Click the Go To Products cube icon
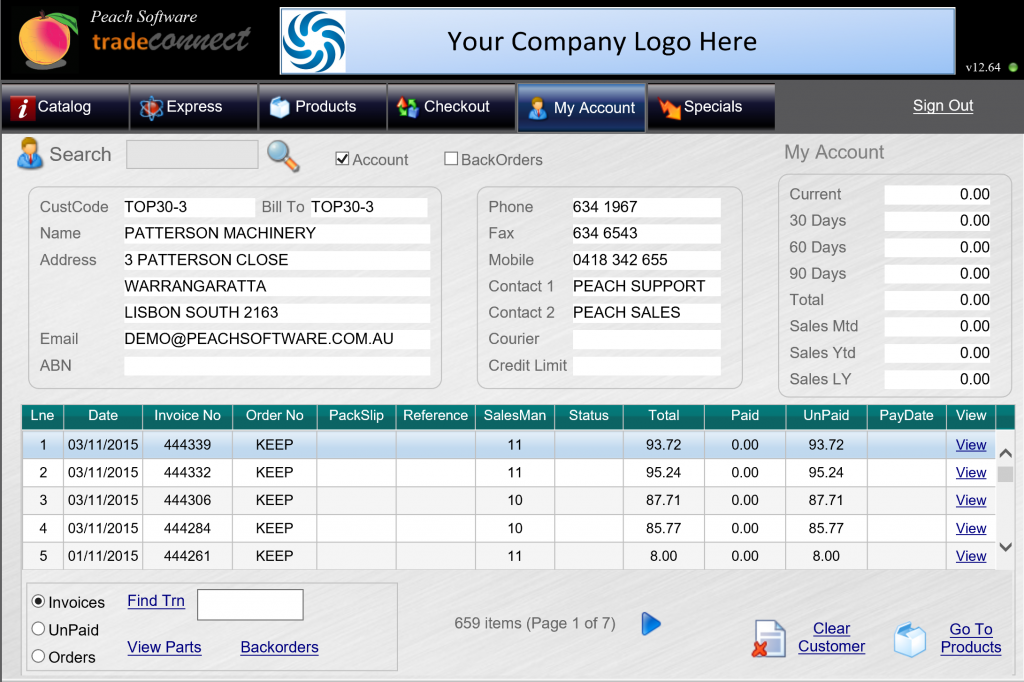The image size is (1024, 682). pyautogui.click(x=911, y=638)
